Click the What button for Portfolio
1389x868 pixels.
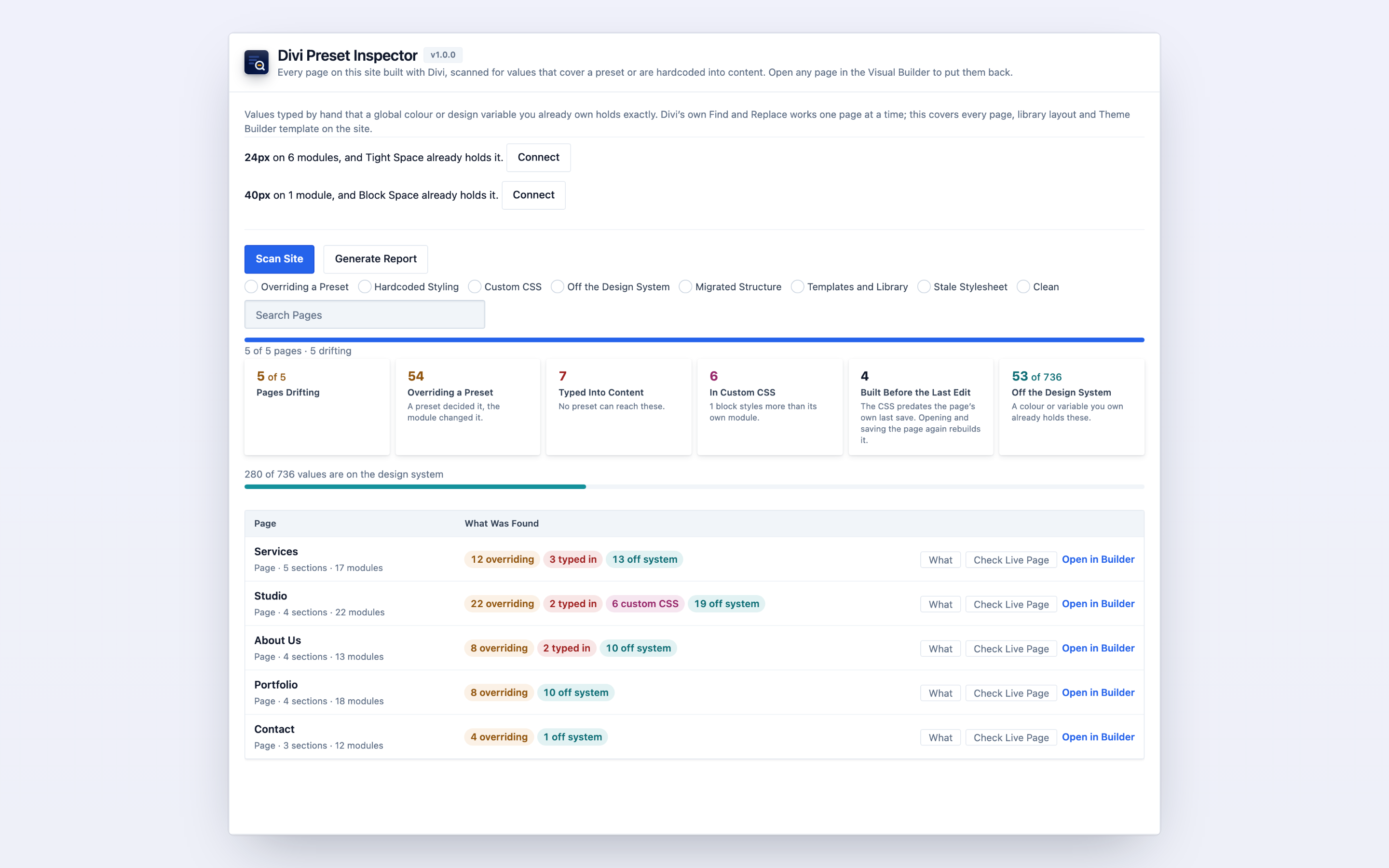940,693
